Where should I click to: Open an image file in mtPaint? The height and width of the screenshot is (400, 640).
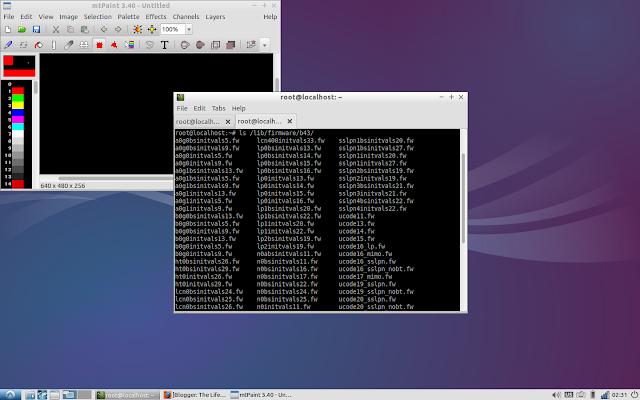22,29
